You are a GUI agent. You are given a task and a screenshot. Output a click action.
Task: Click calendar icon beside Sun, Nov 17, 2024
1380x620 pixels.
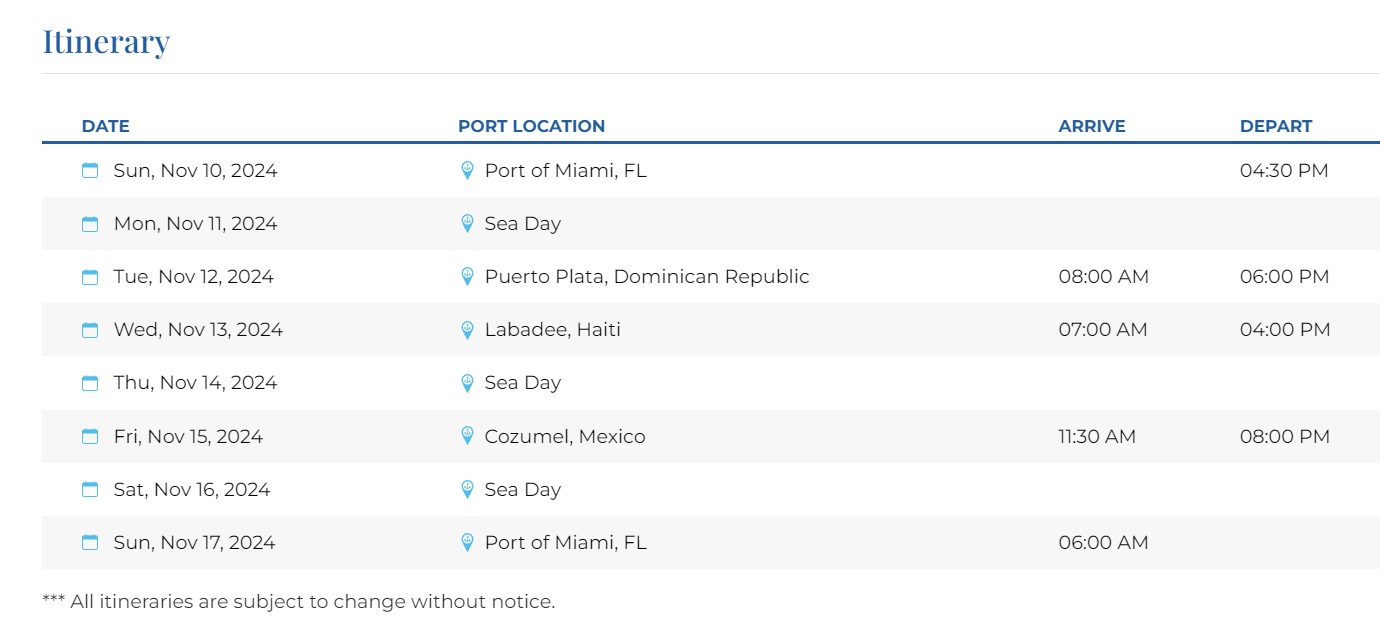[90, 543]
